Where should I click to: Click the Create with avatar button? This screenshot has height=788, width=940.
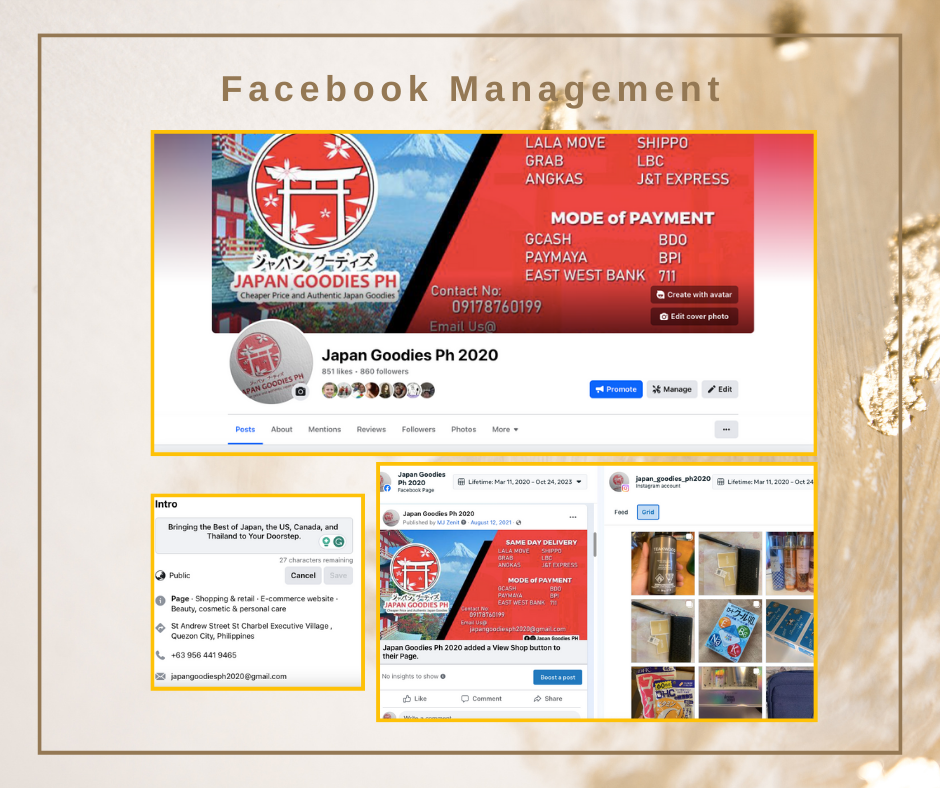click(x=694, y=294)
